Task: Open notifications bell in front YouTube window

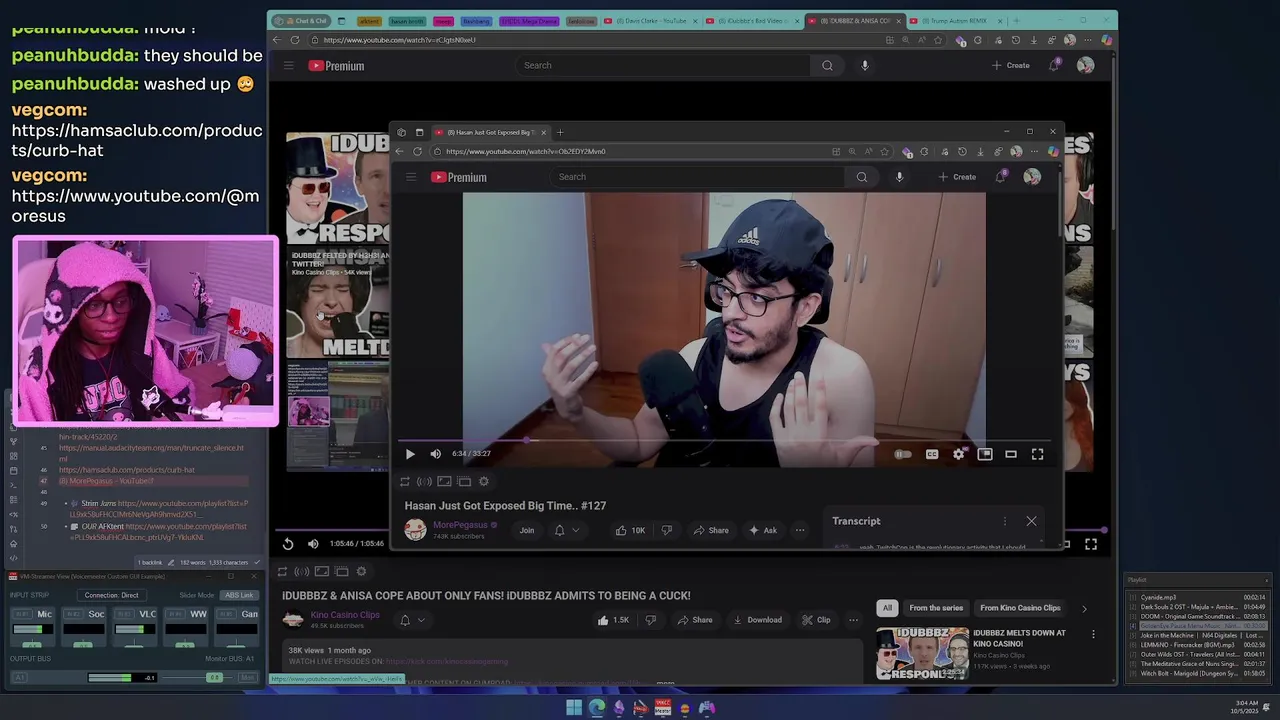Action: (1000, 177)
